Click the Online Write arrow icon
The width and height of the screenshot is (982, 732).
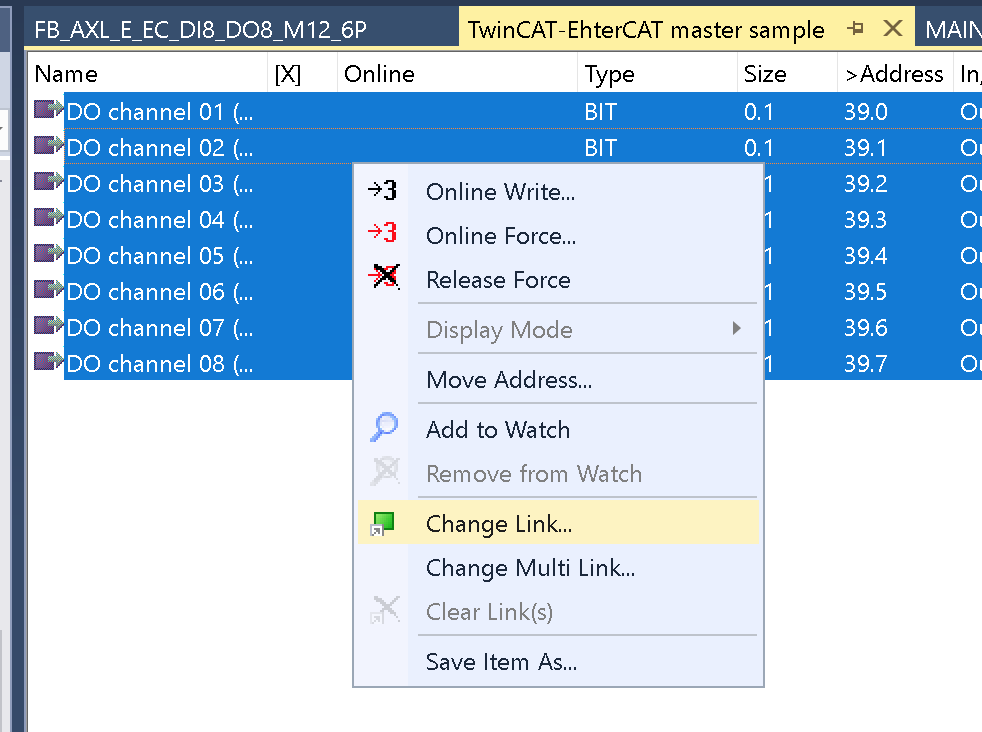[383, 190]
